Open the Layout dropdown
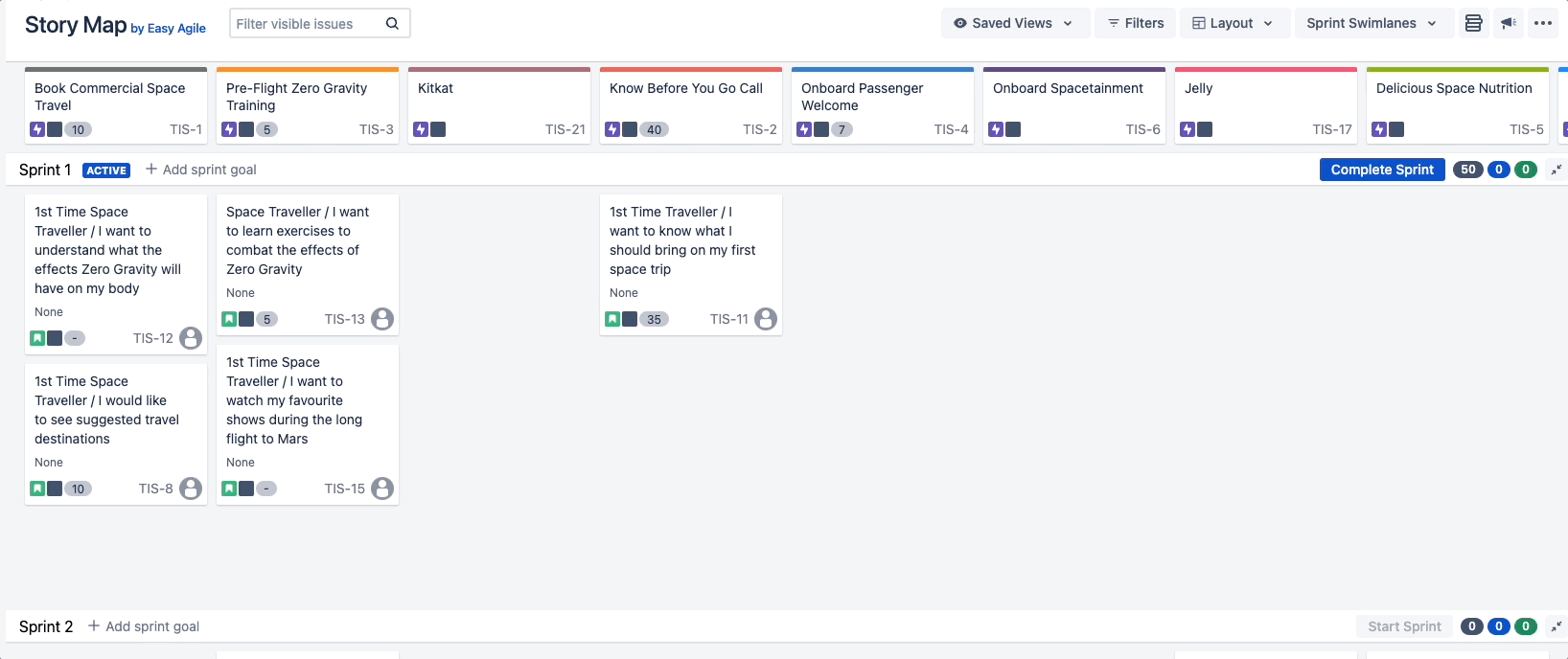This screenshot has height=659, width=1568. [x=1233, y=23]
